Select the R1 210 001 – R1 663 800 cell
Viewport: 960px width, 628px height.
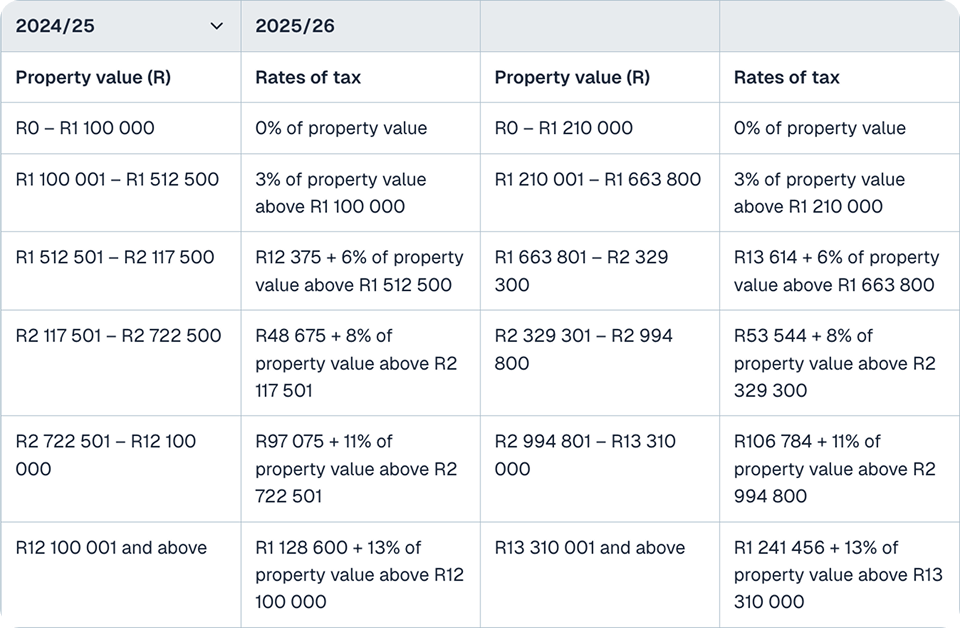(x=597, y=180)
